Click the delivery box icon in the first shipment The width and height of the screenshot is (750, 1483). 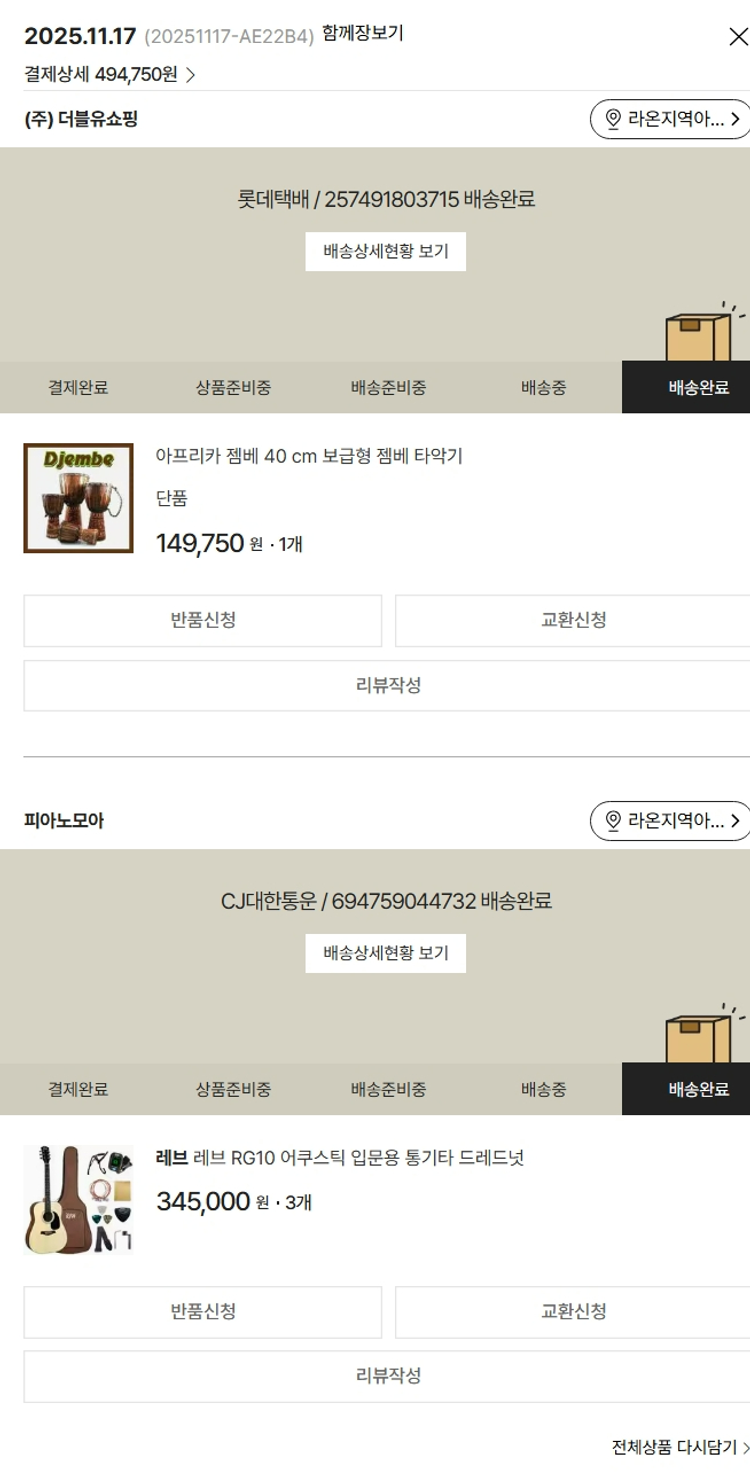[704, 333]
